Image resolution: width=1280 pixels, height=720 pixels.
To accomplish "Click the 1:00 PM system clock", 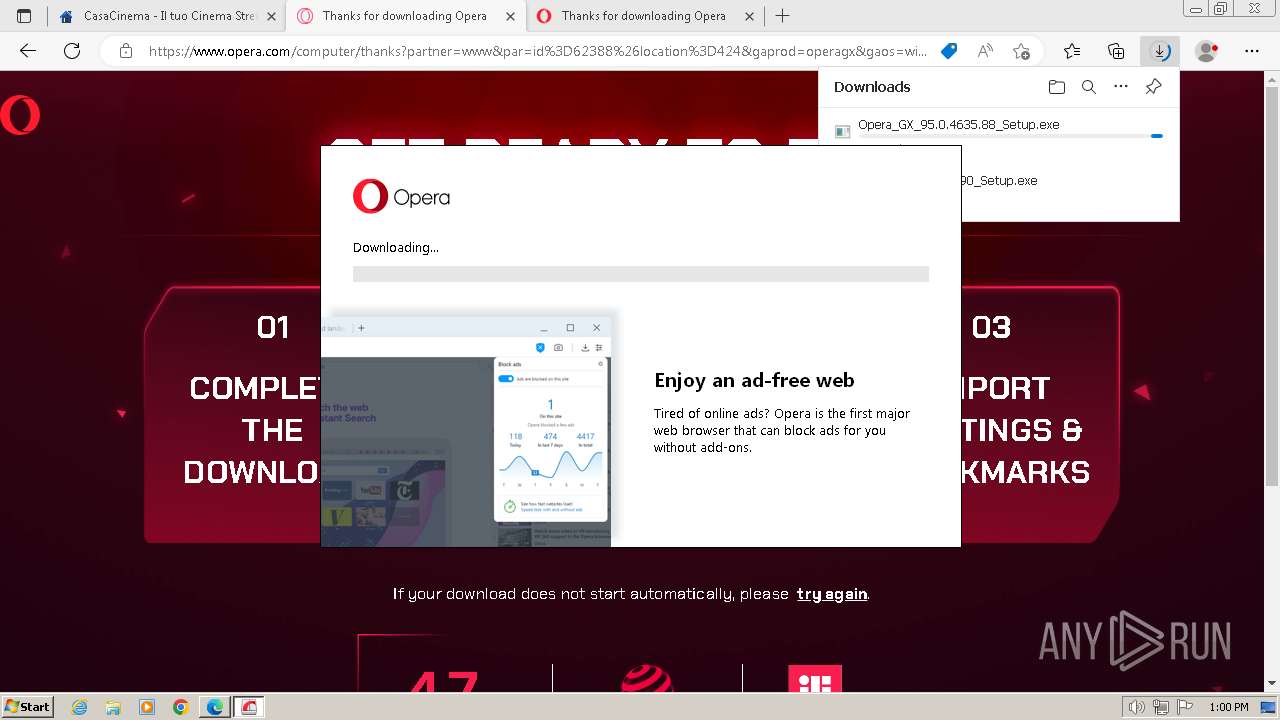I will (x=1229, y=707).
